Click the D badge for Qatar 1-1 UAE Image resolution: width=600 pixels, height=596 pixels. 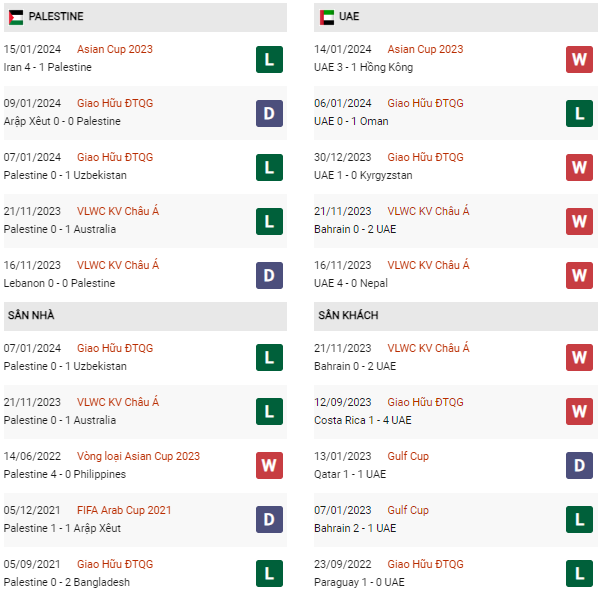pyautogui.click(x=580, y=466)
